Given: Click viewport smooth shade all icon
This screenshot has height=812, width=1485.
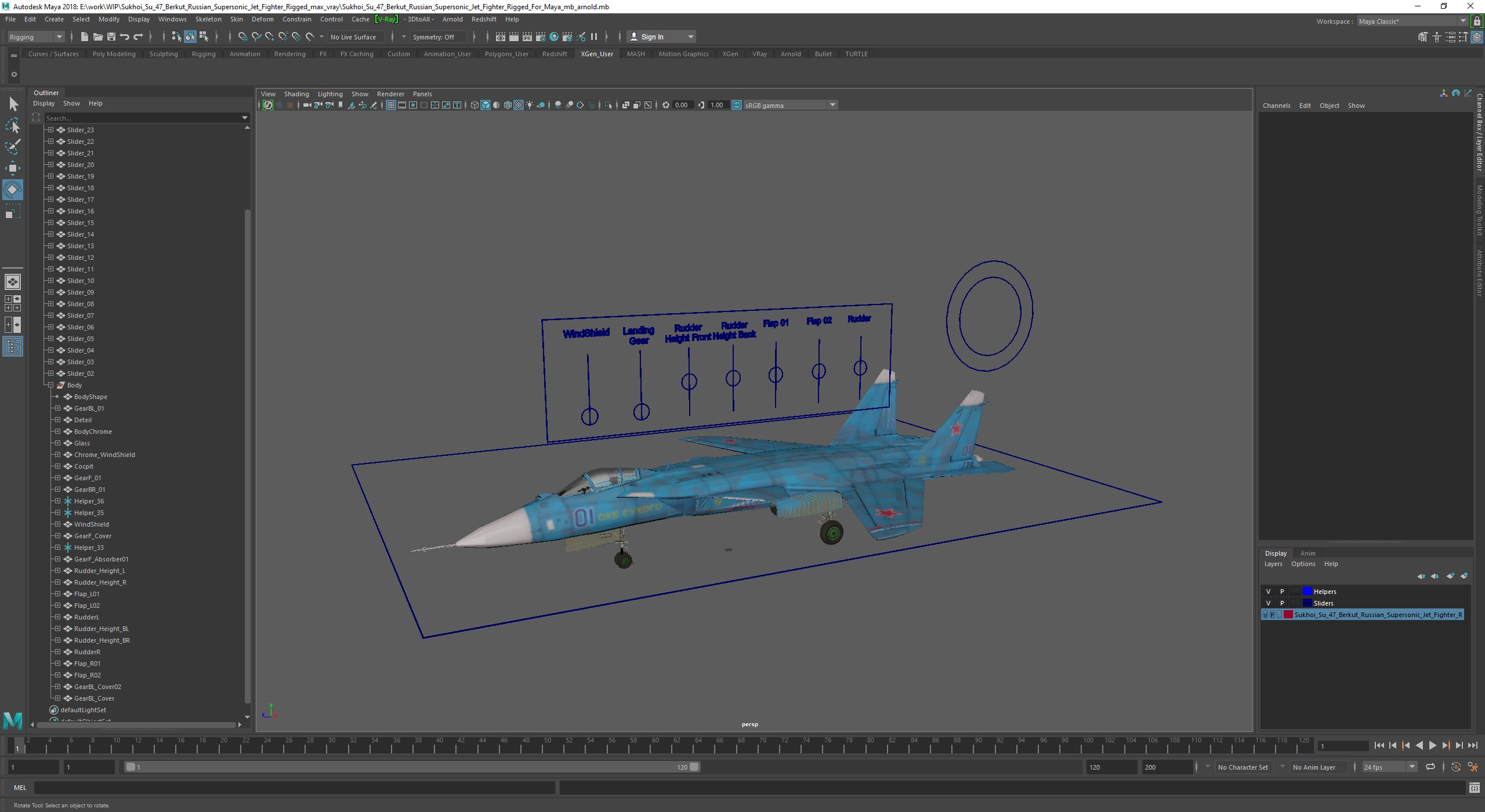Looking at the screenshot, I should 486,105.
